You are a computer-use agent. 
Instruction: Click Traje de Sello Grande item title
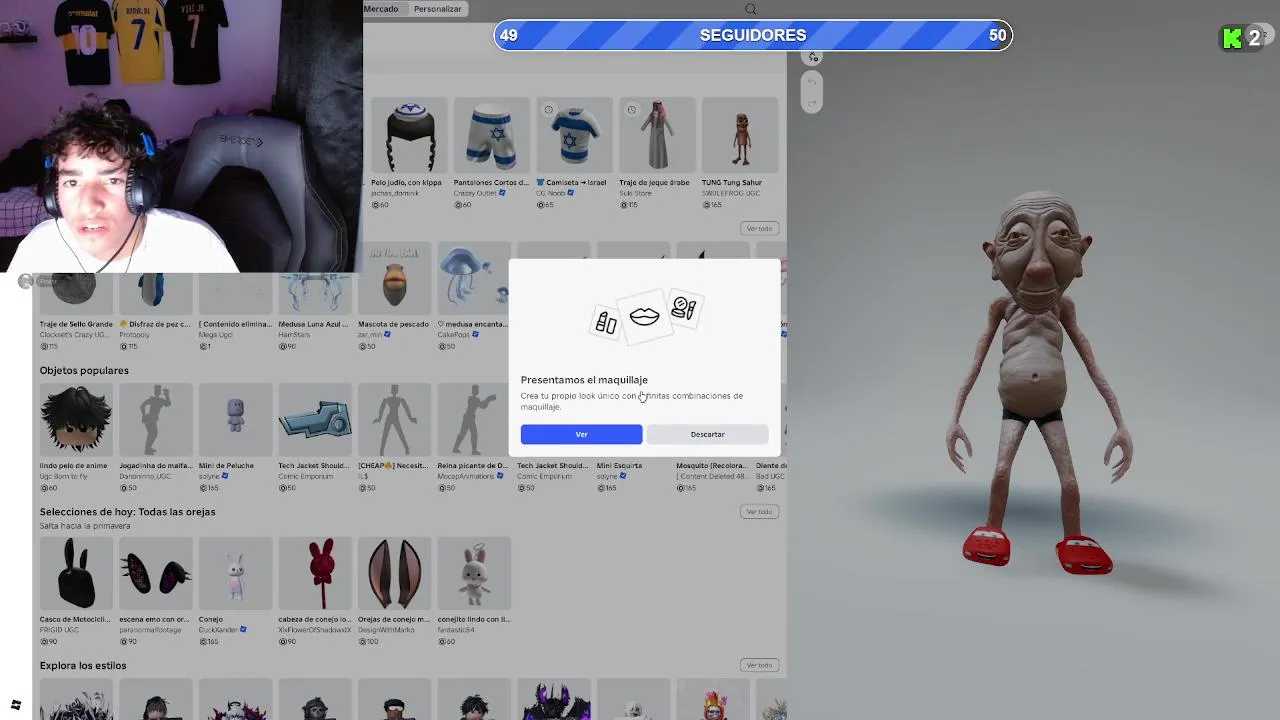(76, 324)
